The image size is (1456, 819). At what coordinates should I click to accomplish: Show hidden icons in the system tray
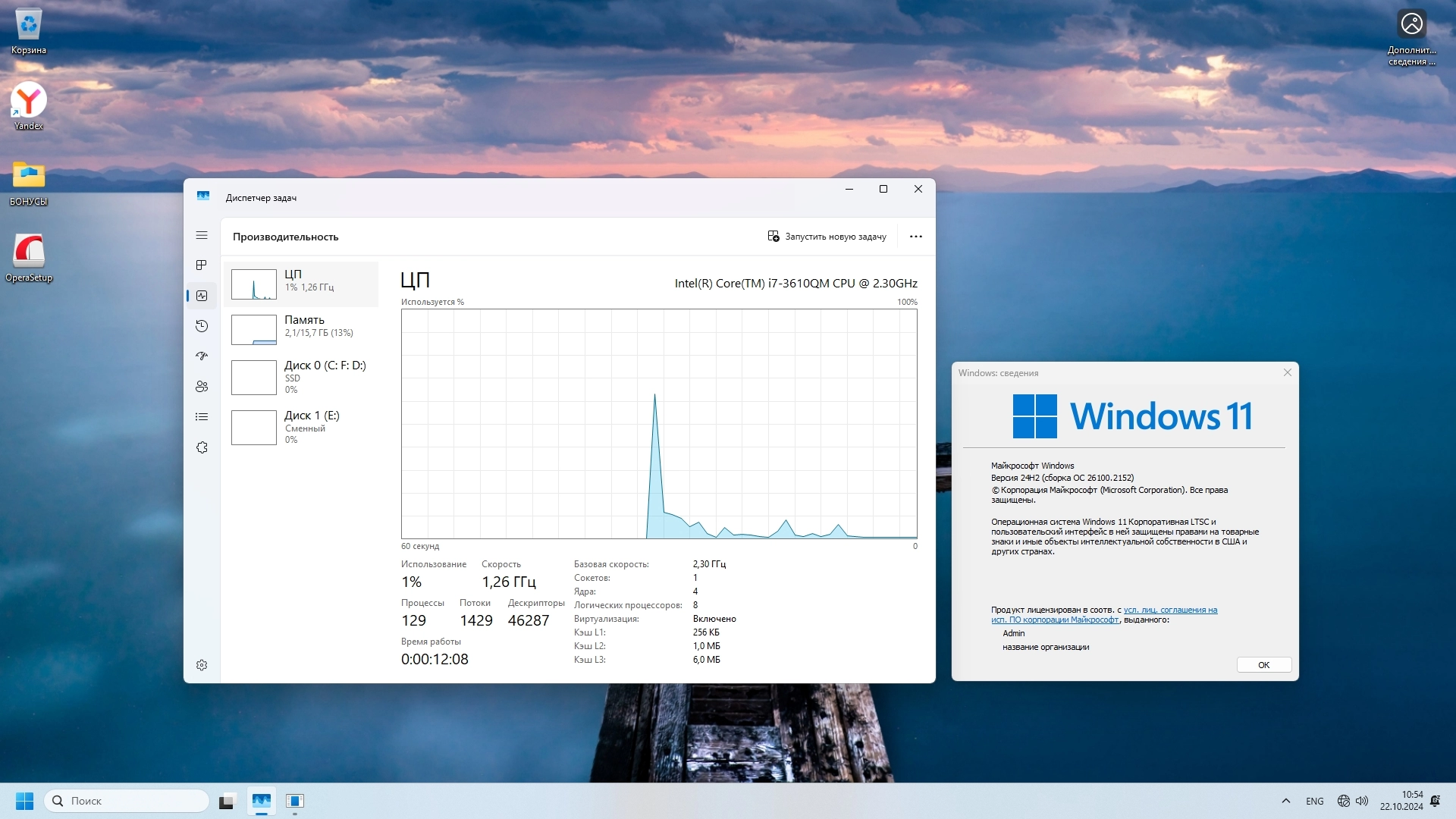(x=1285, y=801)
